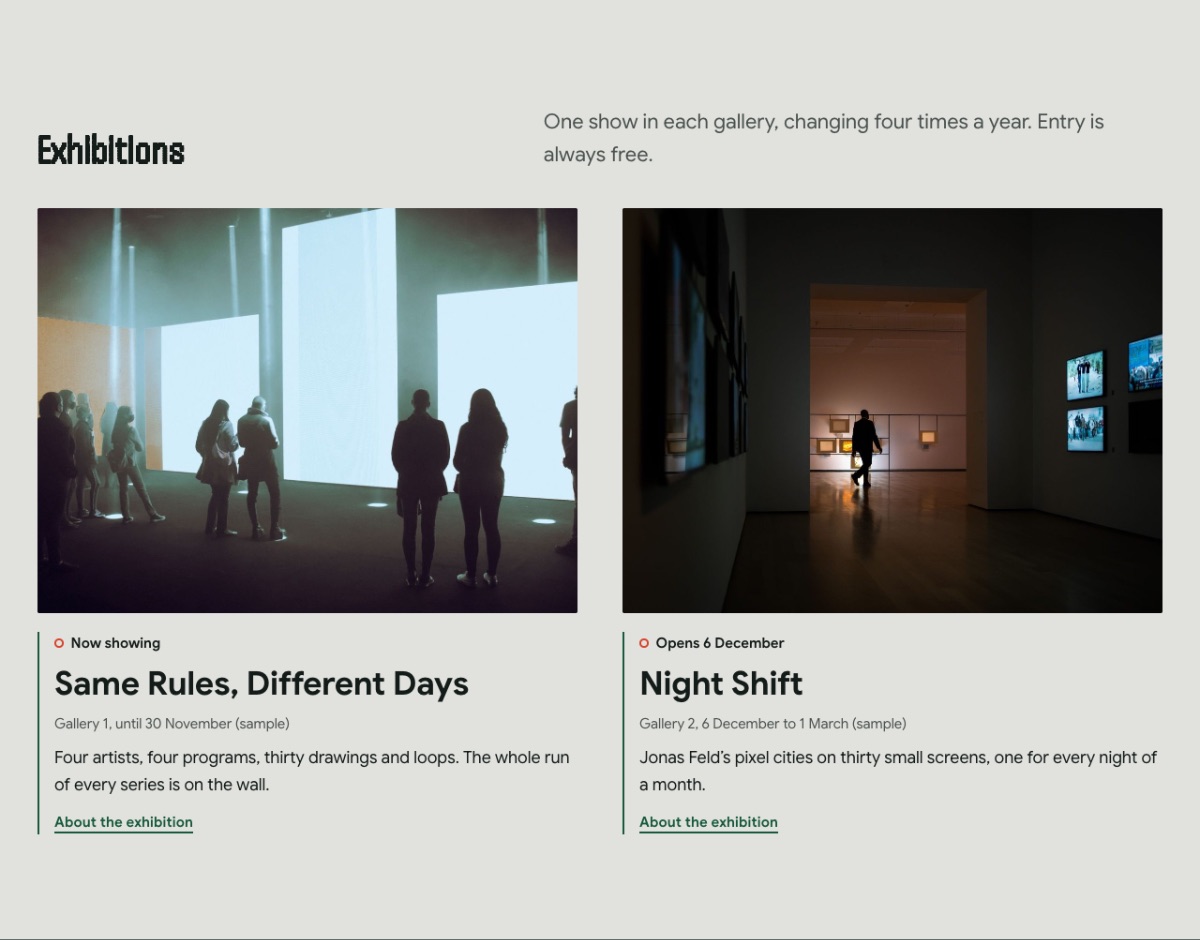Click the Same Rules, Different Days title
This screenshot has width=1200, height=940.
pyautogui.click(x=261, y=684)
